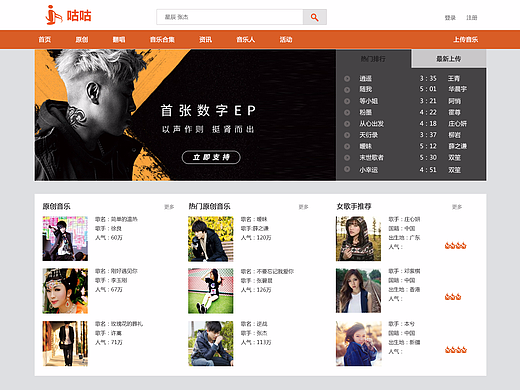The width and height of the screenshot is (520, 390).
Task: Open the third female singer's photo
Action: pyautogui.click(x=358, y=343)
